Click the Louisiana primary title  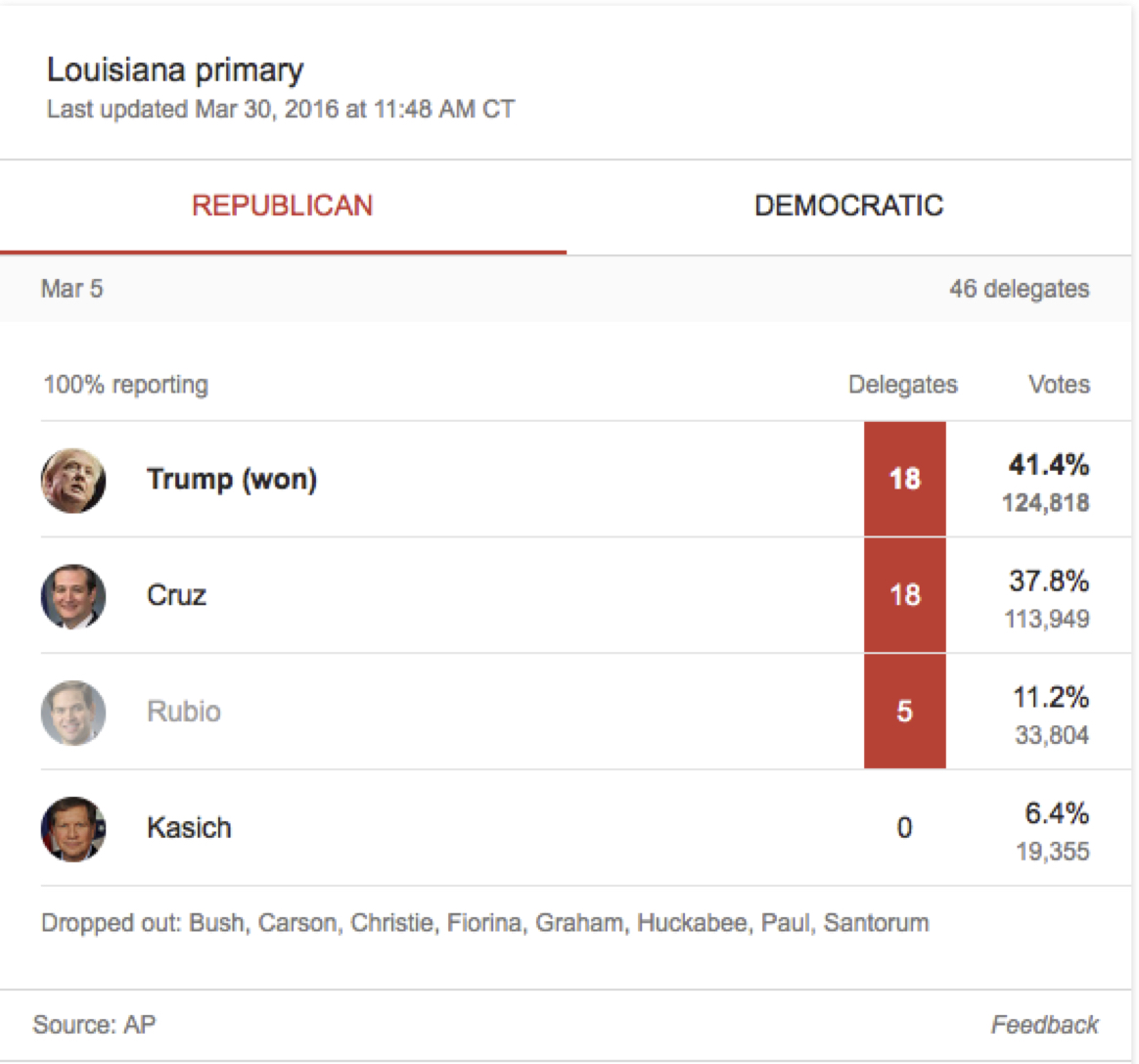point(175,70)
